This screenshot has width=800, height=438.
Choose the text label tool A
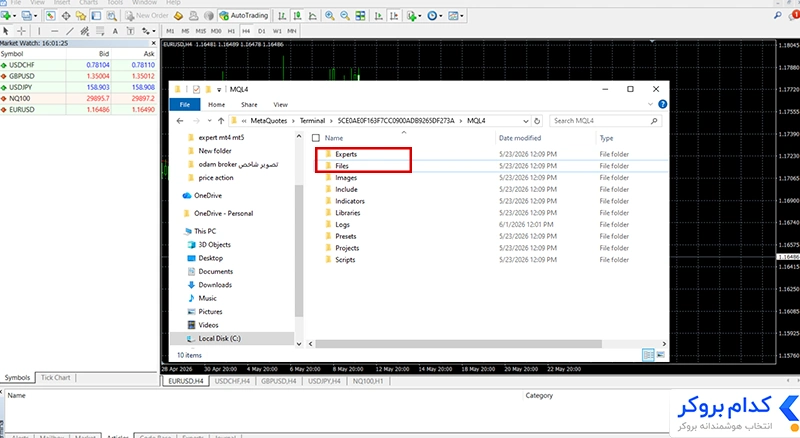[115, 31]
